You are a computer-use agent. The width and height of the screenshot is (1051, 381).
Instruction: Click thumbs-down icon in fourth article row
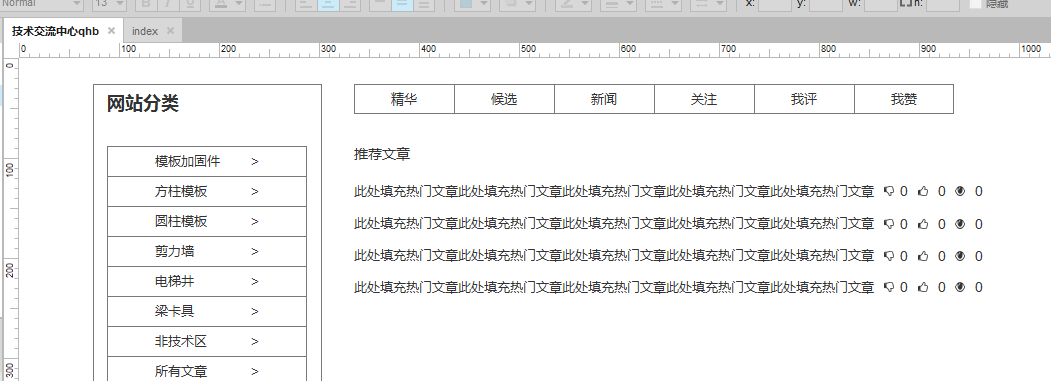pos(889,287)
